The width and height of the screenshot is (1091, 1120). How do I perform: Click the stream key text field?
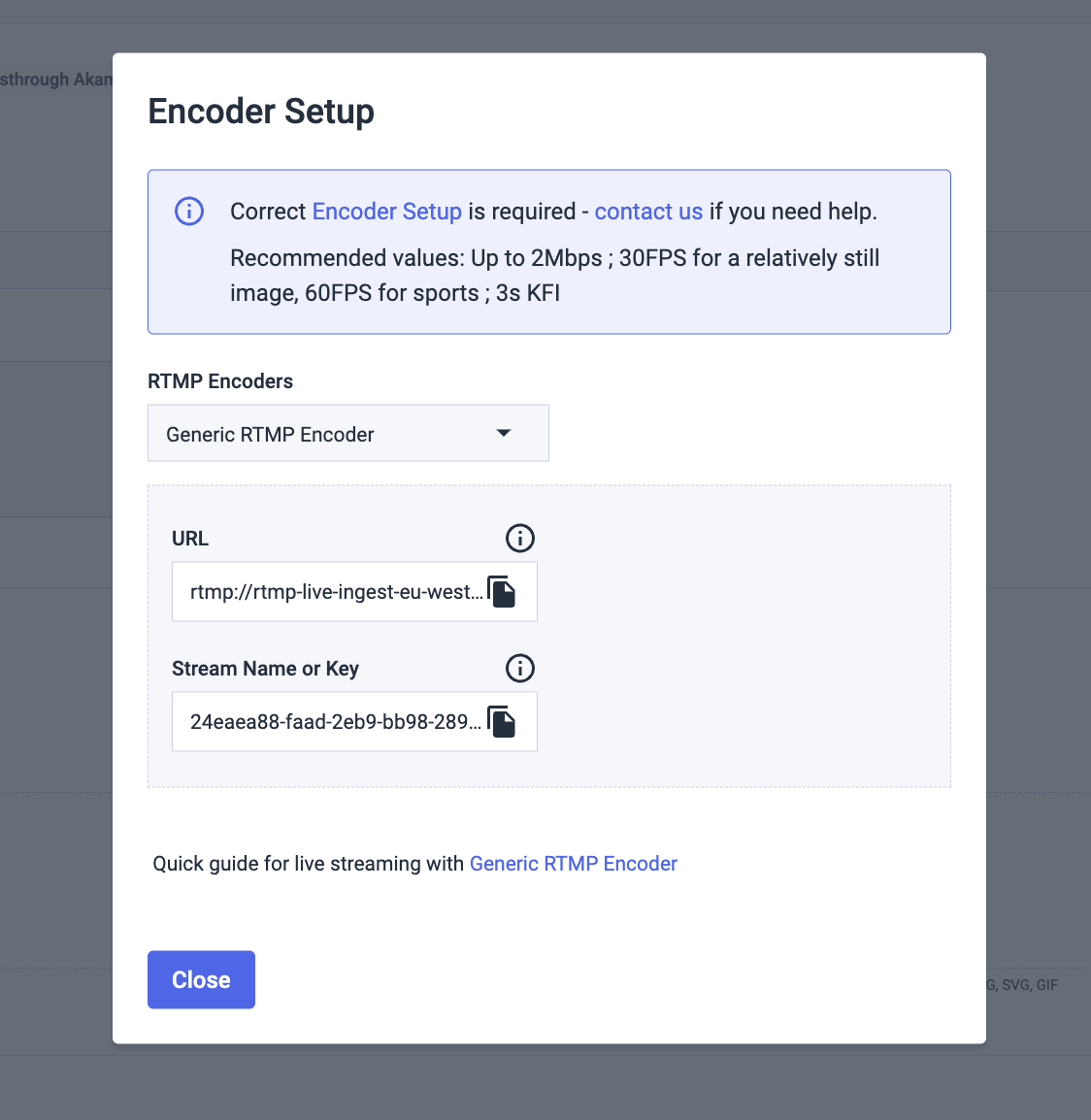[x=336, y=722]
